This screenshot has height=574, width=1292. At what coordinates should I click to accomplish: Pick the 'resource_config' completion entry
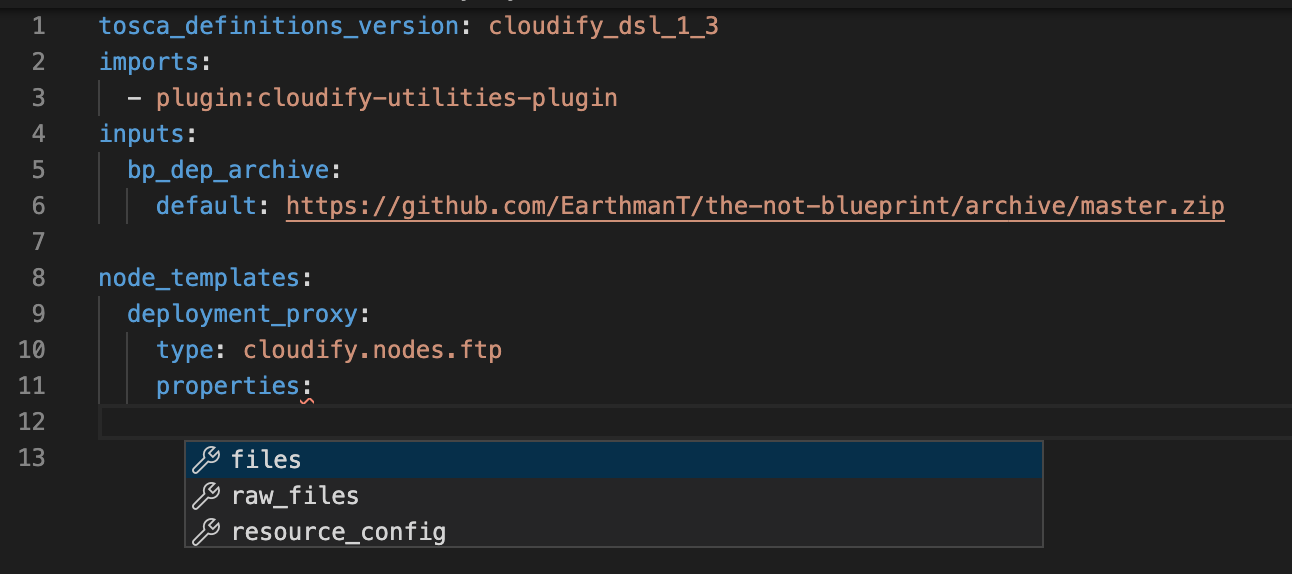pos(614,531)
